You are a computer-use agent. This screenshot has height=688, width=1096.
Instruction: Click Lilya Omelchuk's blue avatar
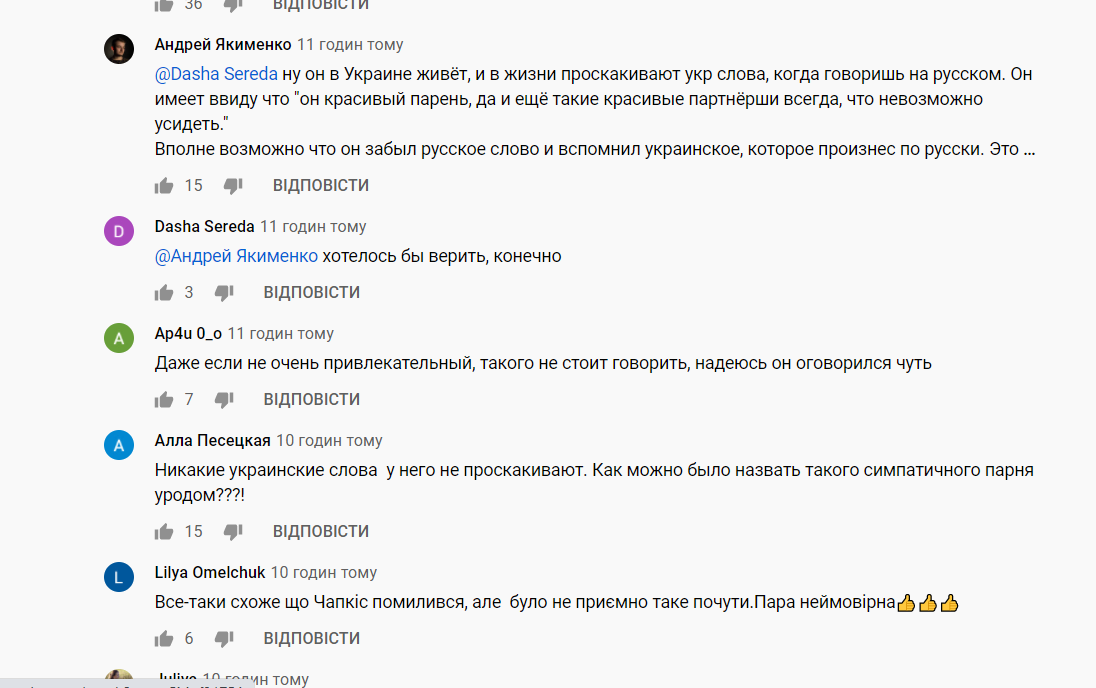pos(119,577)
